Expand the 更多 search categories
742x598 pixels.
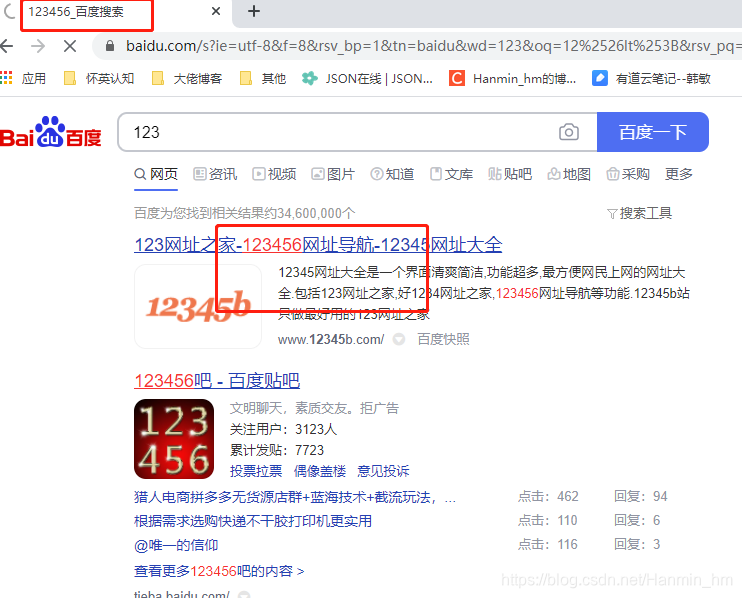pos(679,174)
